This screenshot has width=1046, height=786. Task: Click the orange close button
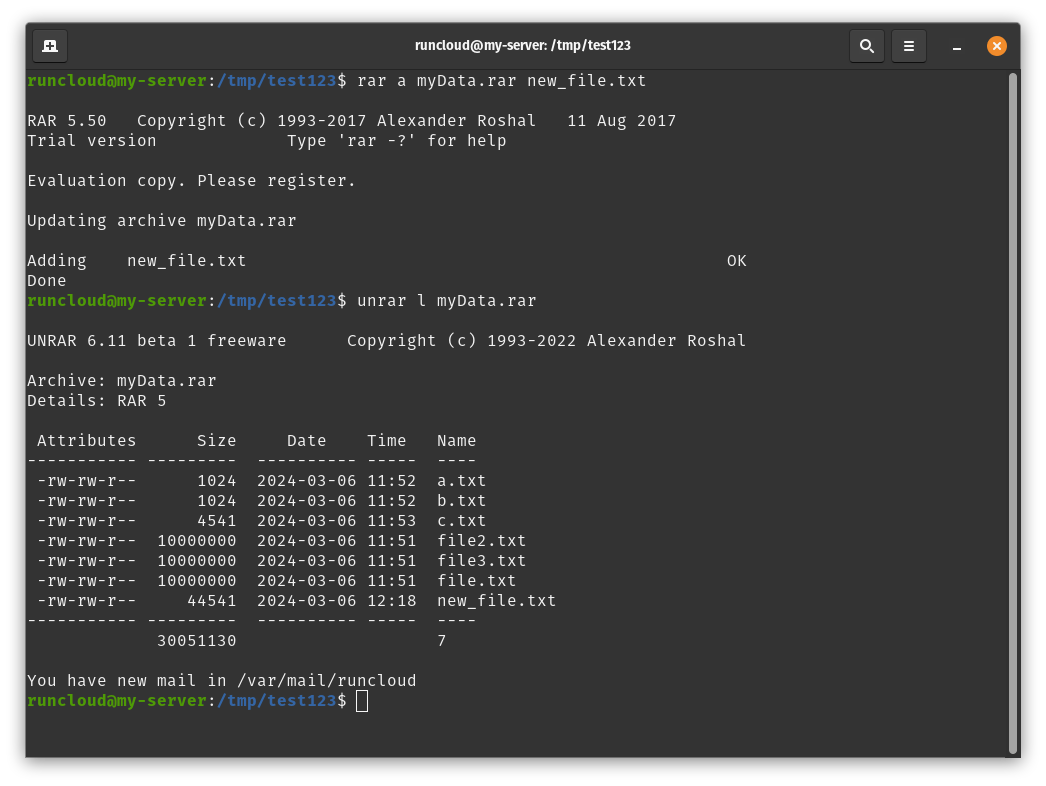pyautogui.click(x=996, y=45)
